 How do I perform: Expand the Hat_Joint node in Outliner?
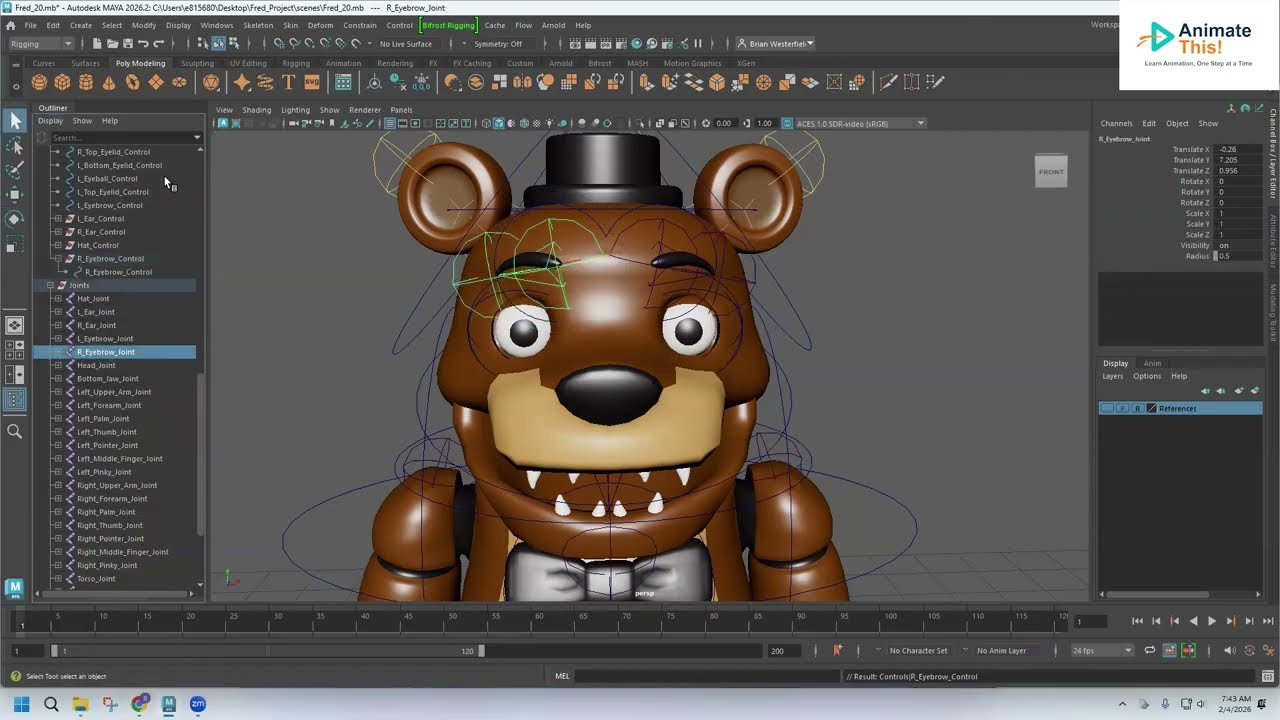click(x=57, y=299)
